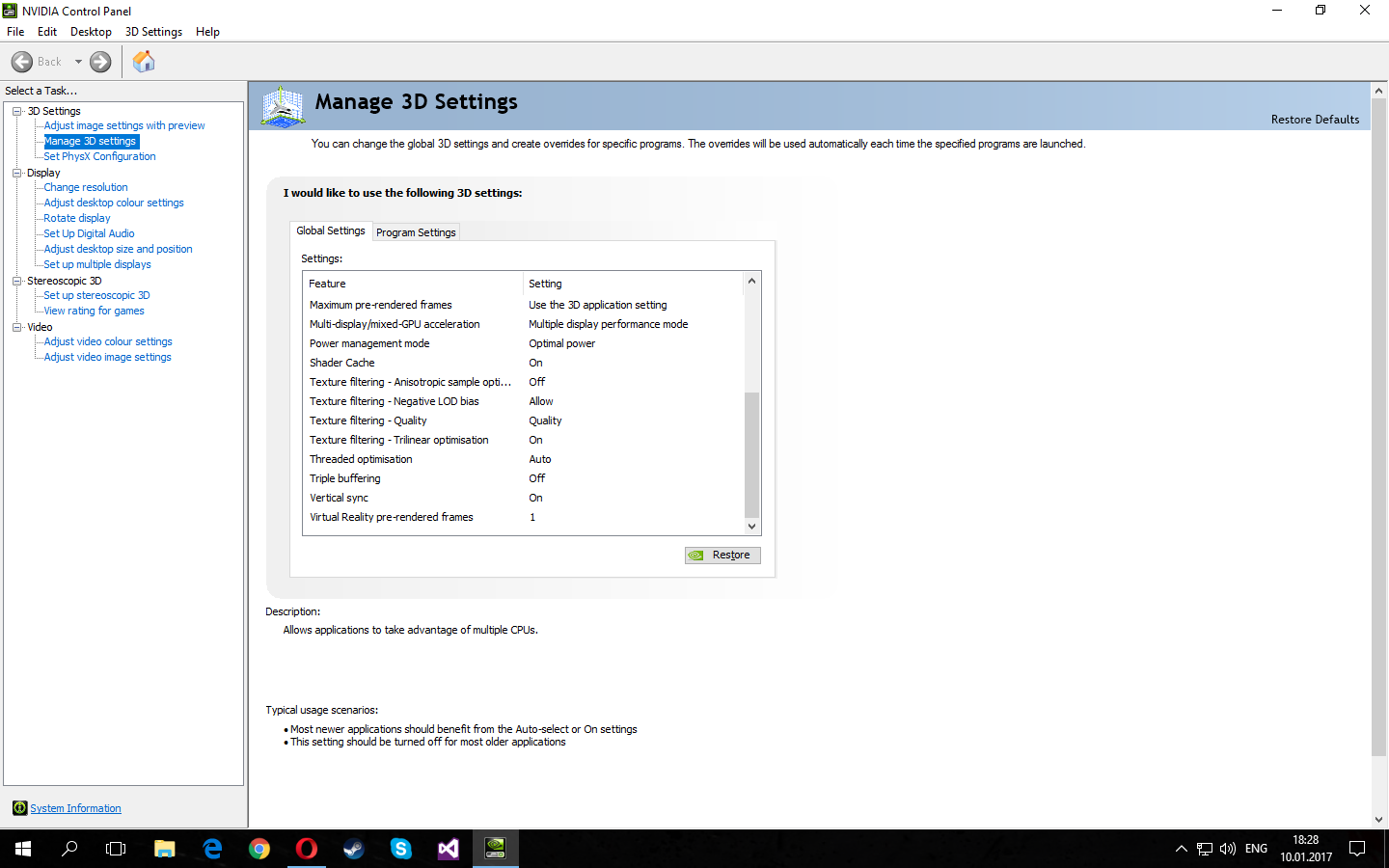Click Restore Defaults link
1389x868 pixels.
pos(1315,120)
